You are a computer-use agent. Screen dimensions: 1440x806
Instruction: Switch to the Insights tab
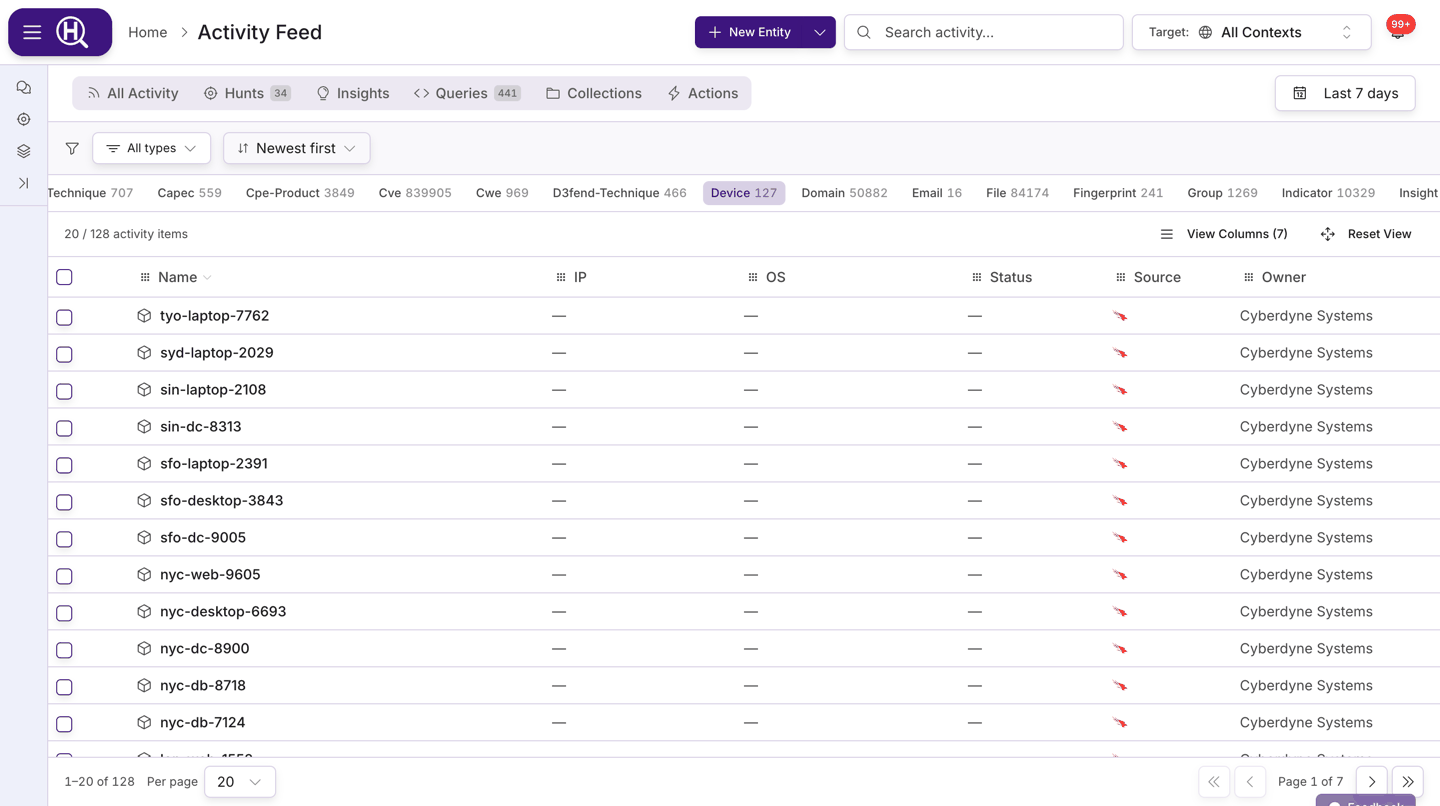353,93
